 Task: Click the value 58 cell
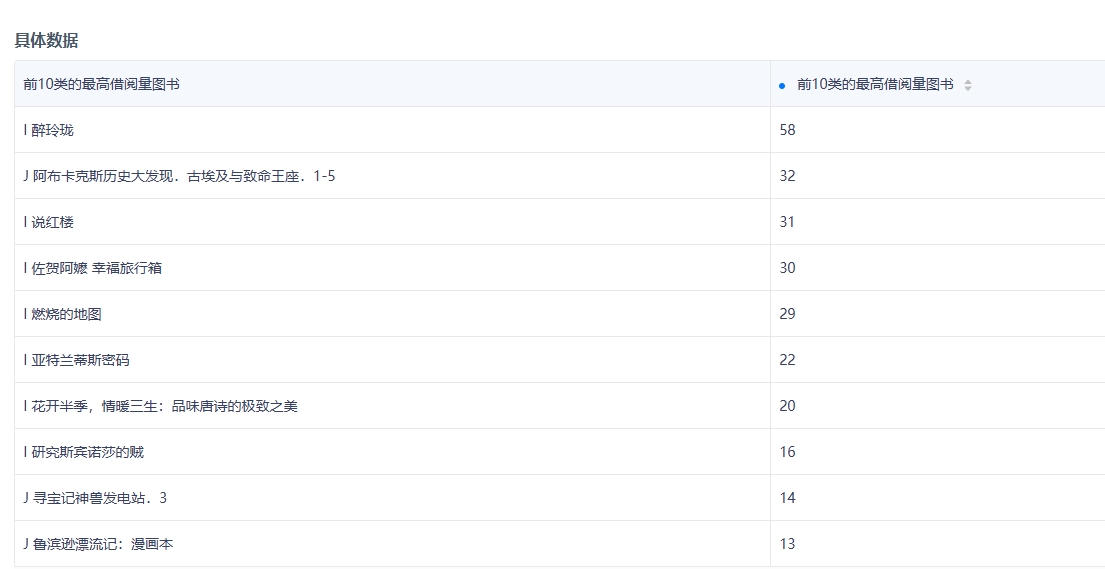pos(937,130)
